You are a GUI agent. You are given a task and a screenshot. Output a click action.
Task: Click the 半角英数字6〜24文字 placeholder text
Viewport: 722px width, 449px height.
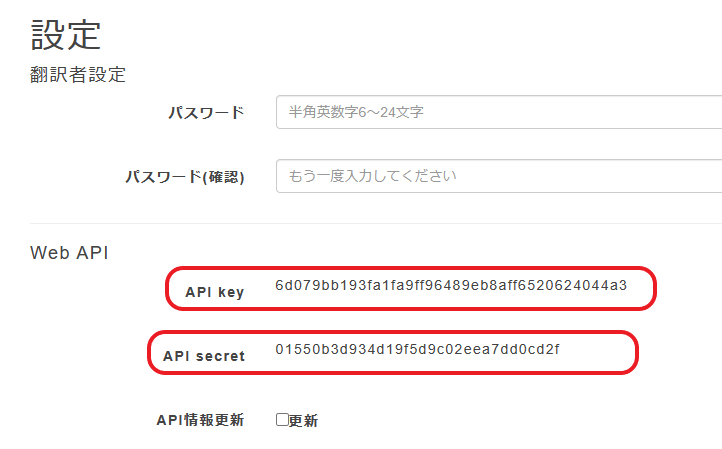[x=355, y=113]
